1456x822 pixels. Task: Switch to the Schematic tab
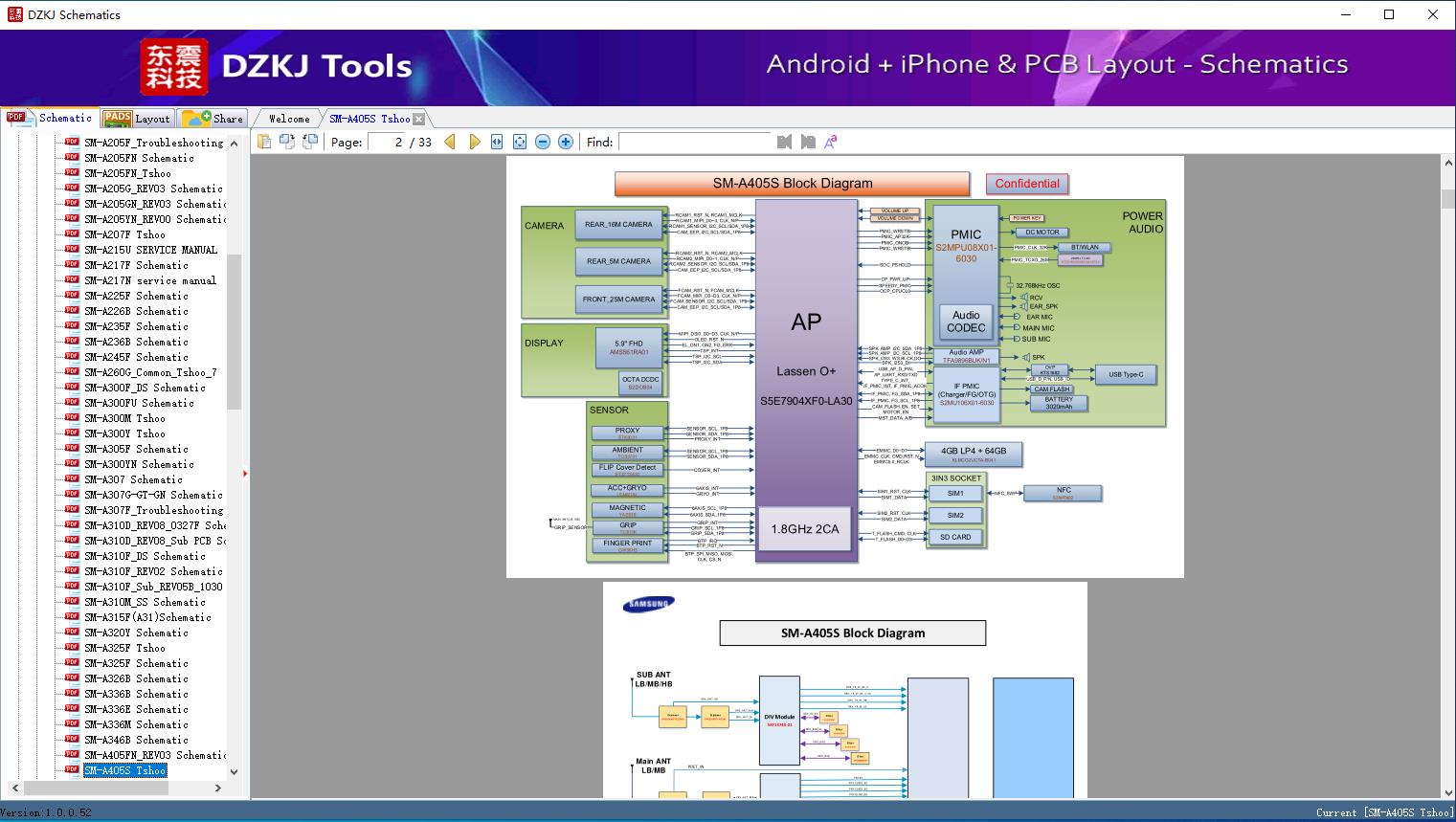(50, 118)
